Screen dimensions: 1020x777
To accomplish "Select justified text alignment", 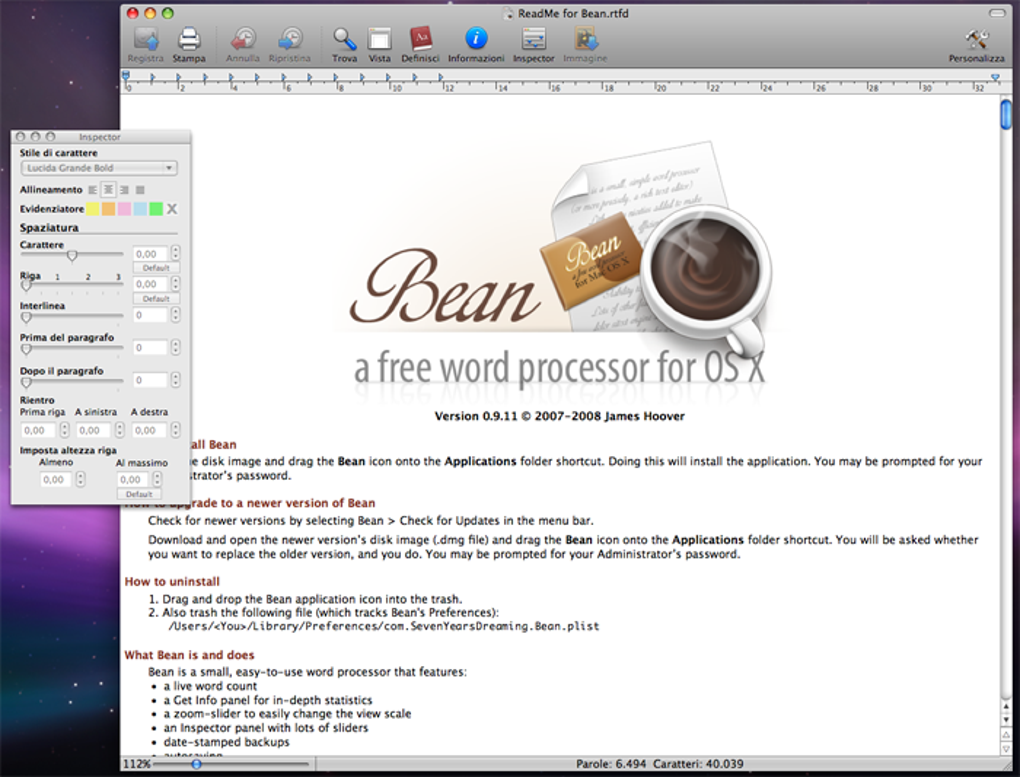I will [139, 190].
